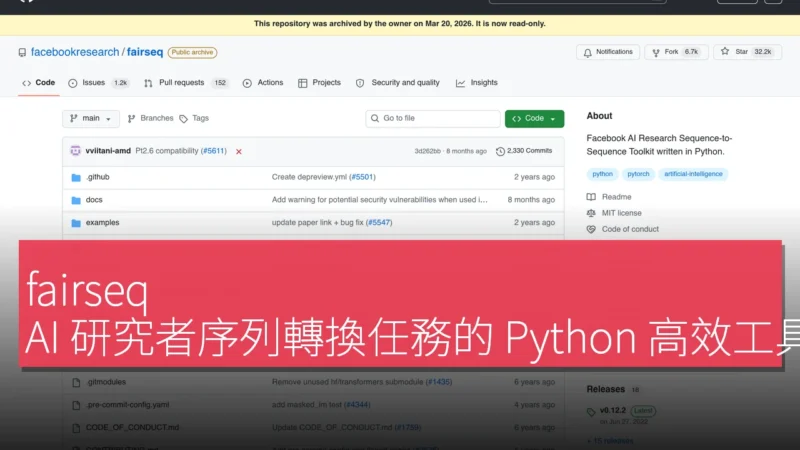The image size is (800, 450).
Task: Open the vvlitani-amd author link
Action: [x=108, y=151]
